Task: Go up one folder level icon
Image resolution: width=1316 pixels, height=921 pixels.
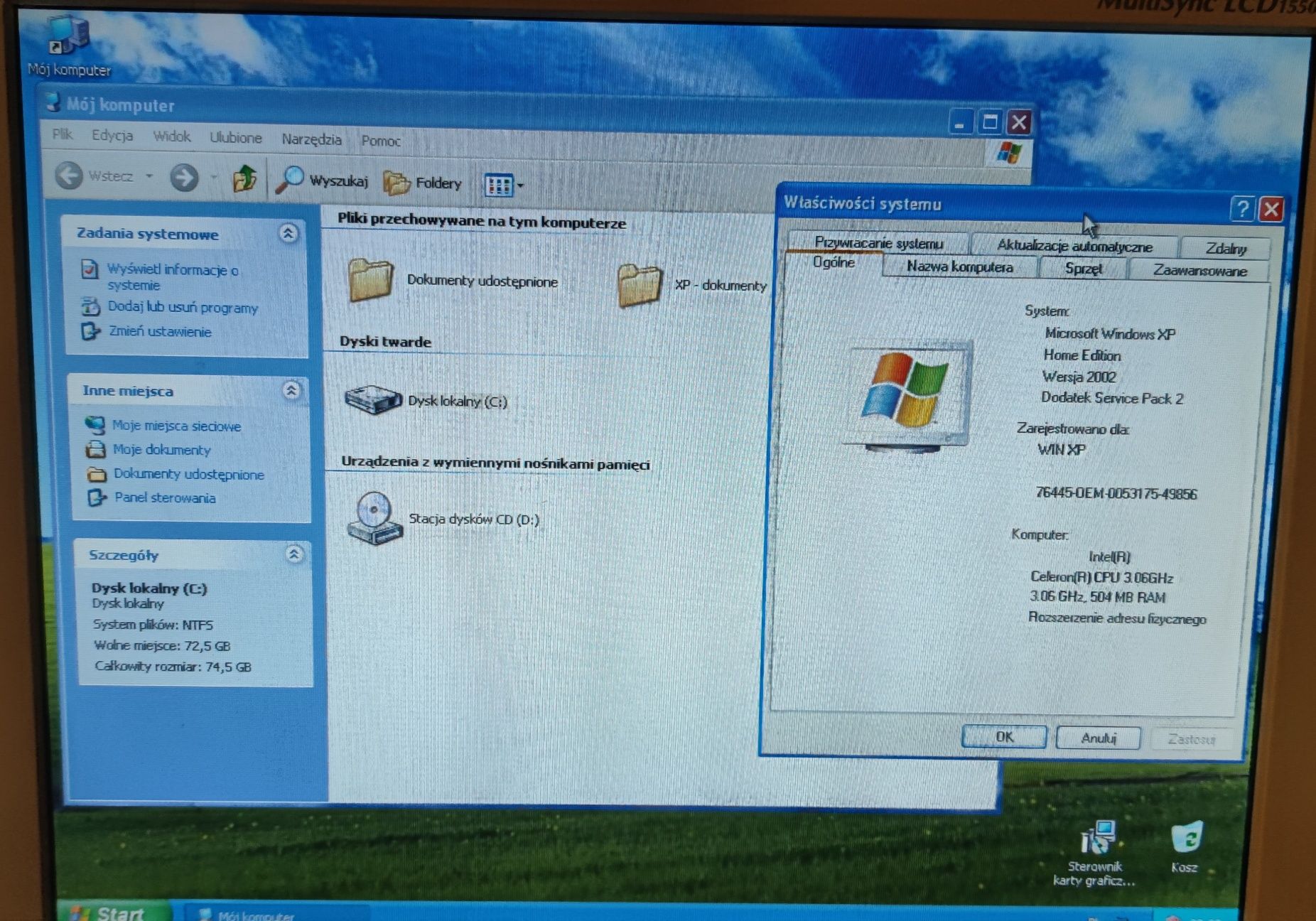Action: (x=244, y=178)
